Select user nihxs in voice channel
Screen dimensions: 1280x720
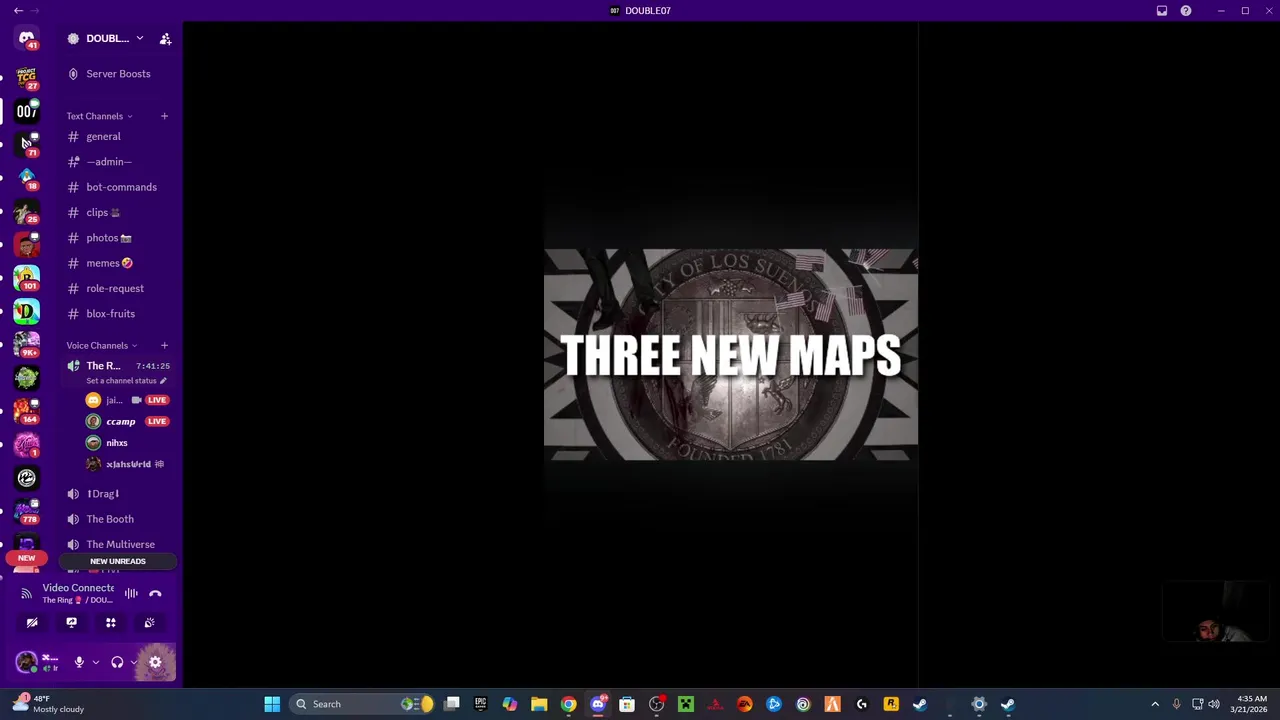click(128, 443)
